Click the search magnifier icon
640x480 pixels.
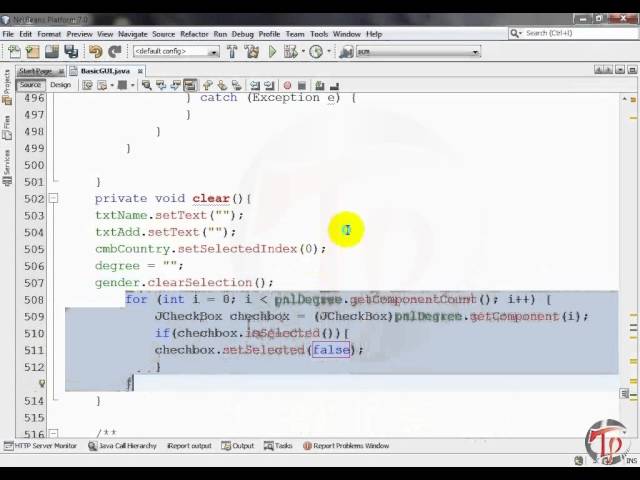[514, 33]
